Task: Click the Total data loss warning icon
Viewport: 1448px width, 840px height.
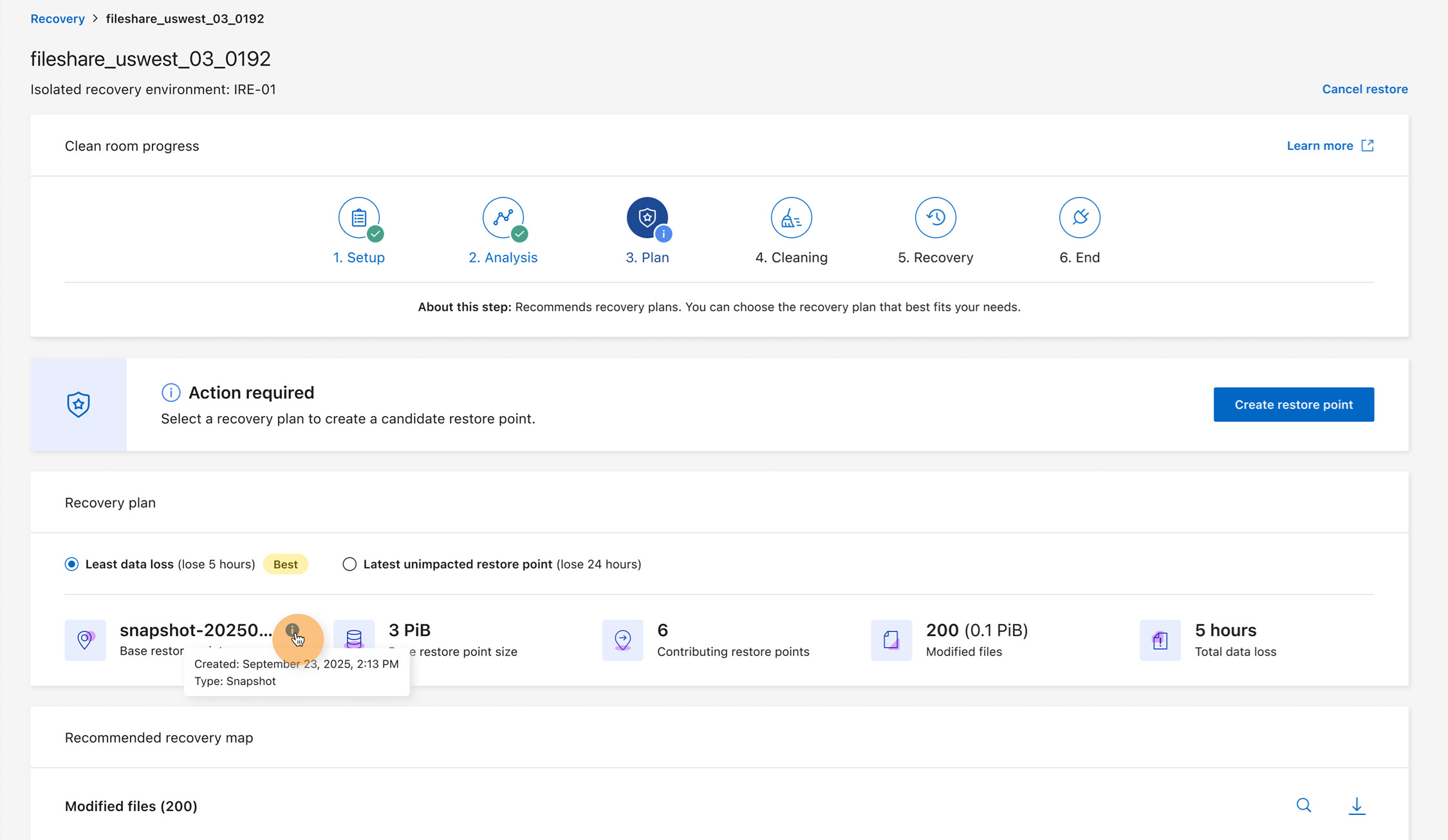Action: click(x=1159, y=640)
